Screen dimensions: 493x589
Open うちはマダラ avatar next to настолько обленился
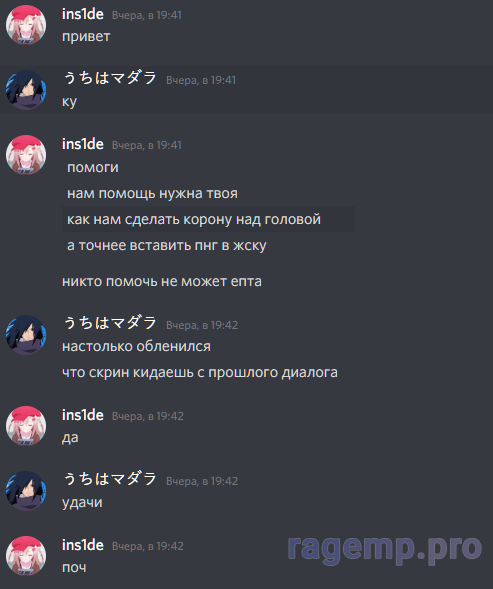26,335
